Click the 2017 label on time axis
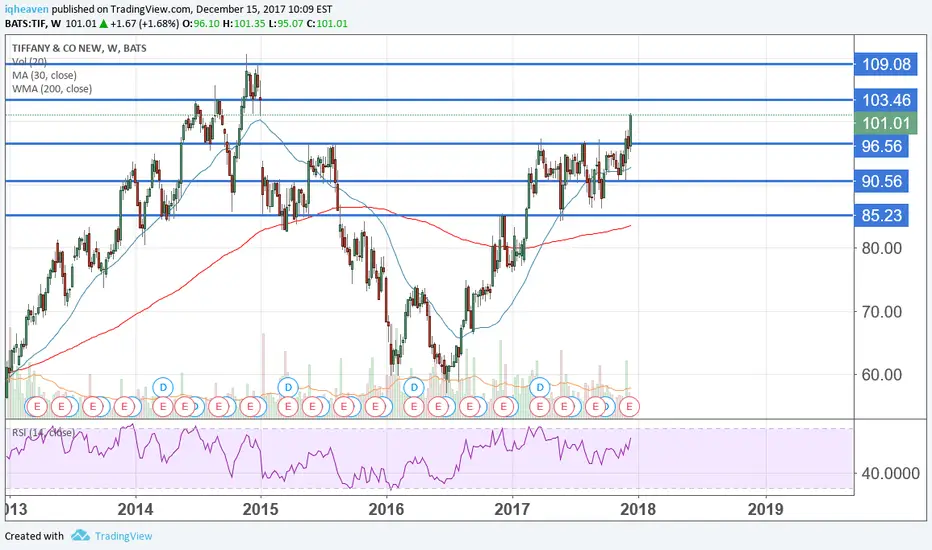 512,509
